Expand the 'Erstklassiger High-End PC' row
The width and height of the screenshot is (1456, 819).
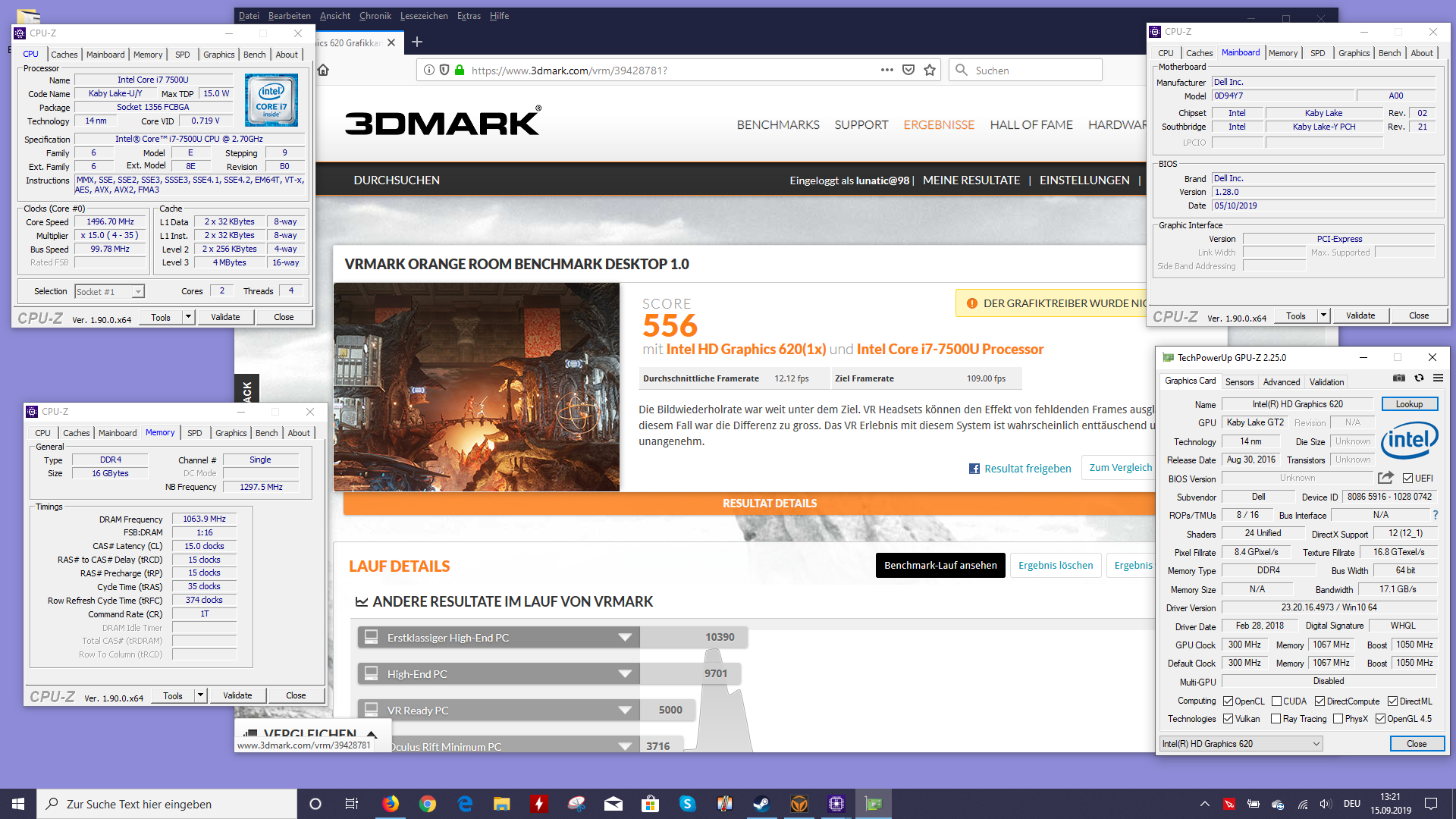[625, 638]
